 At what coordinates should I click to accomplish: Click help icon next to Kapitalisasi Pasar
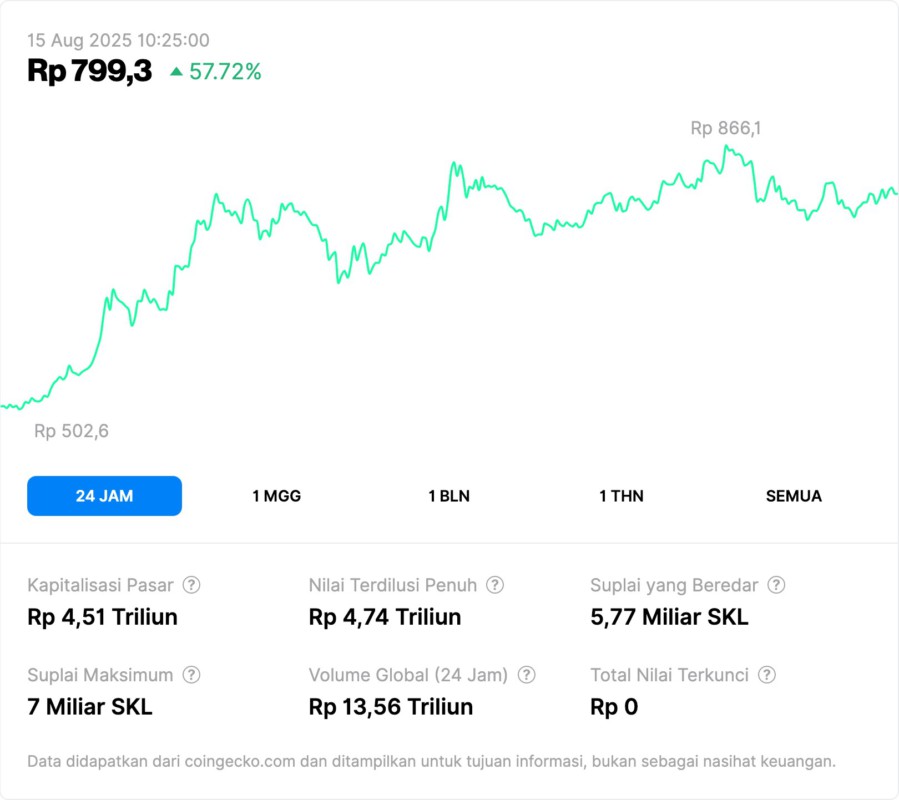click(x=192, y=585)
